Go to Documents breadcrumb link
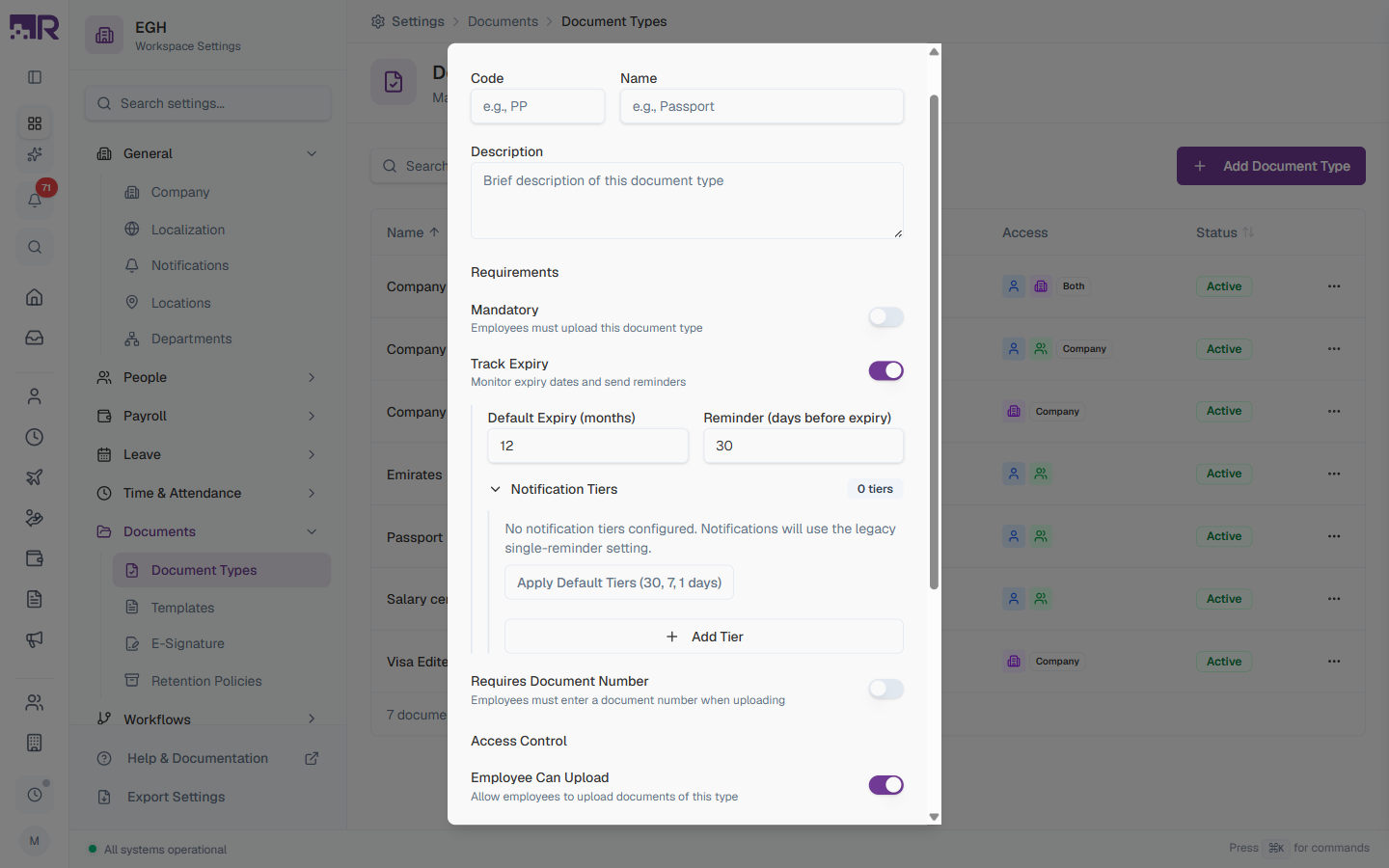 [503, 21]
